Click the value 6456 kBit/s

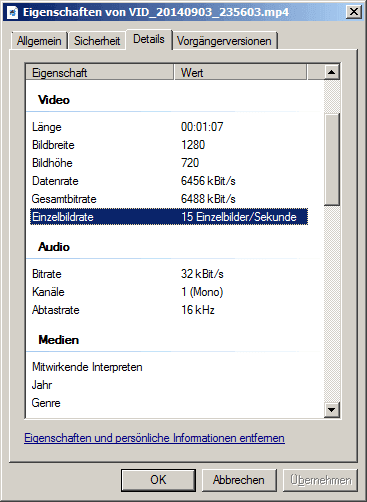click(208, 181)
